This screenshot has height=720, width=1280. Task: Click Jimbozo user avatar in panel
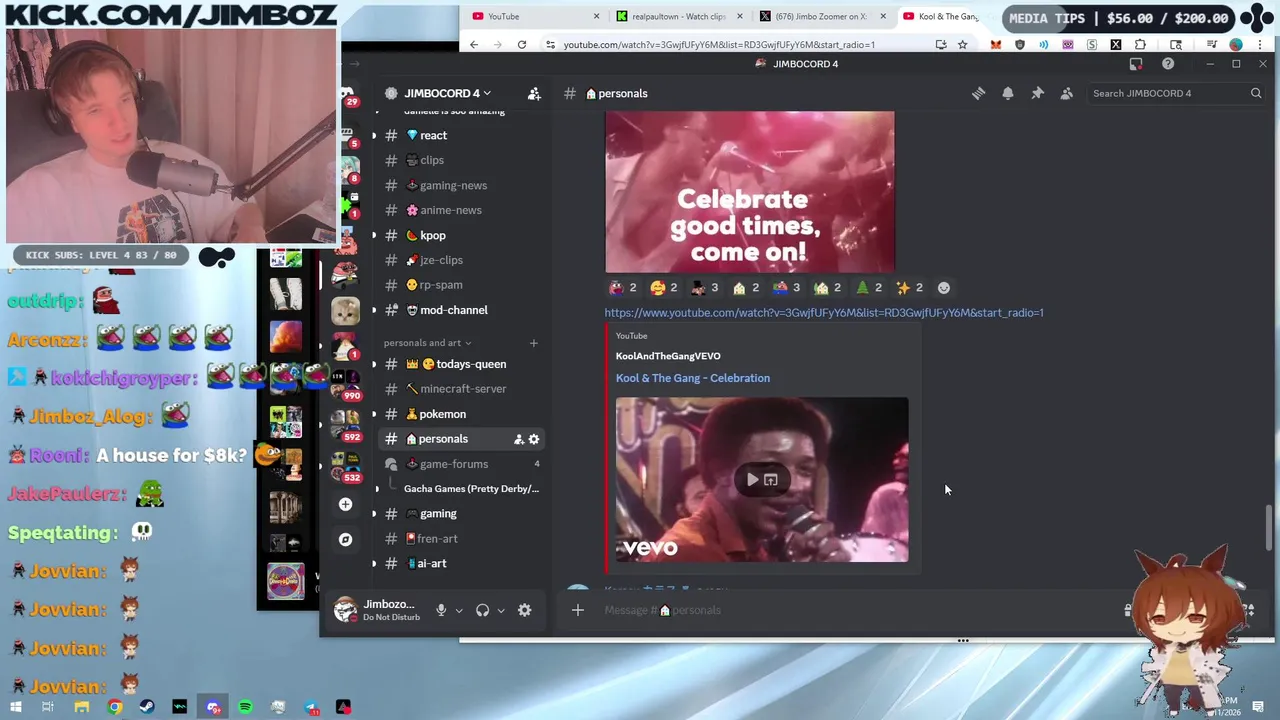(x=345, y=610)
